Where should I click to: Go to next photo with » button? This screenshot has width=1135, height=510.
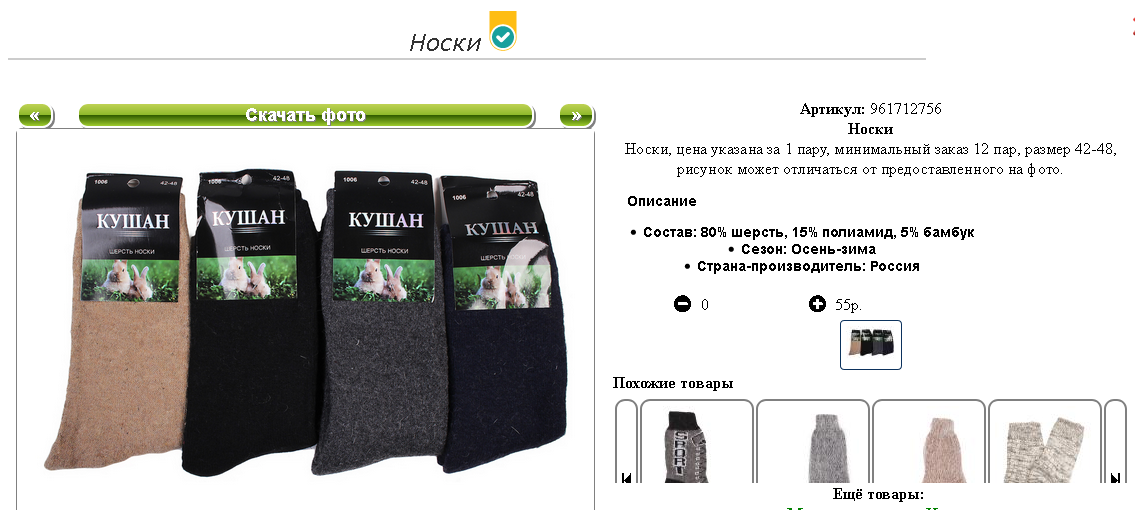[x=576, y=116]
